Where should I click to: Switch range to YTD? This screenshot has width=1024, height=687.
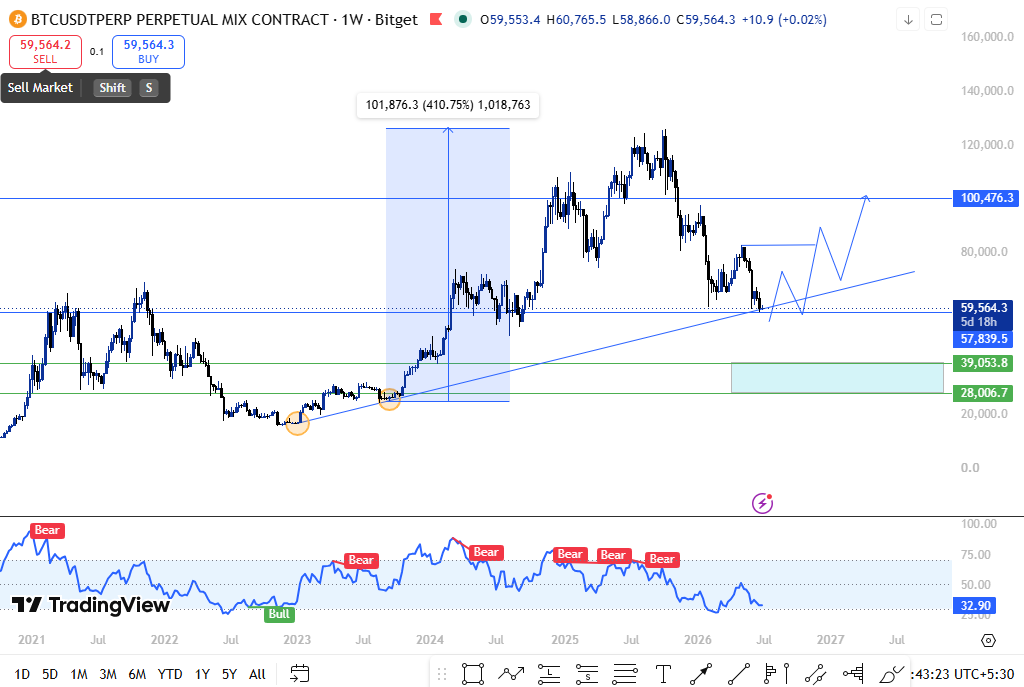coord(170,674)
